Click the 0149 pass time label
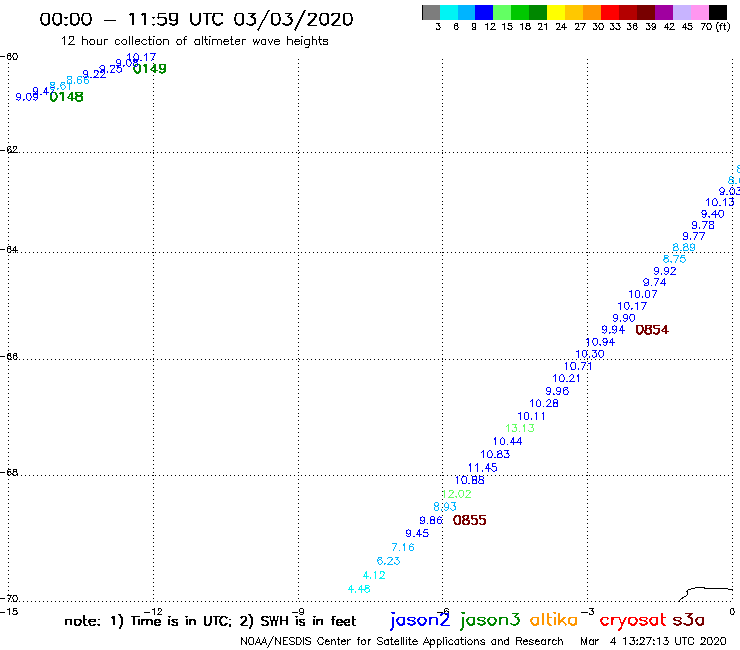Image resolution: width=740 pixels, height=650 pixels. pos(150,69)
